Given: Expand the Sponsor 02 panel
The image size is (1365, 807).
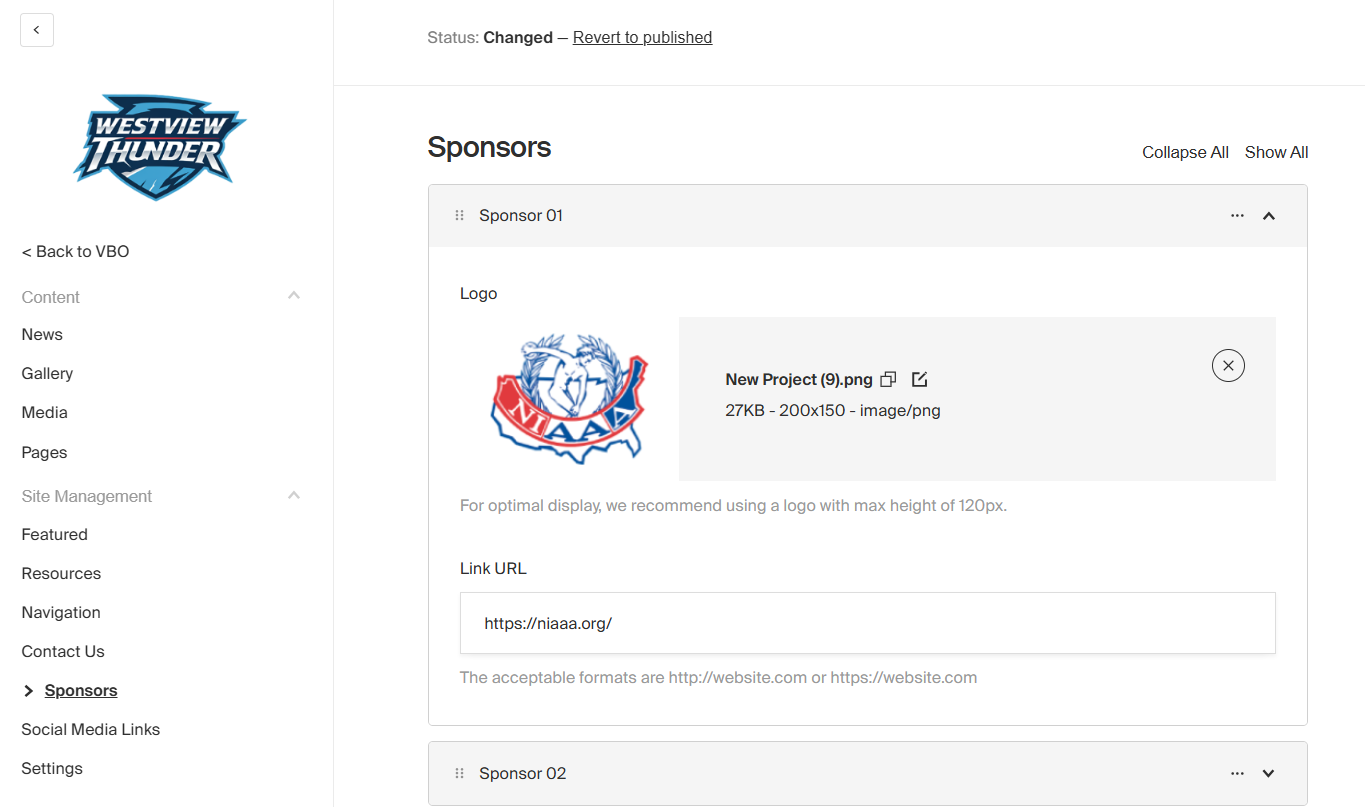Looking at the screenshot, I should 1269,774.
